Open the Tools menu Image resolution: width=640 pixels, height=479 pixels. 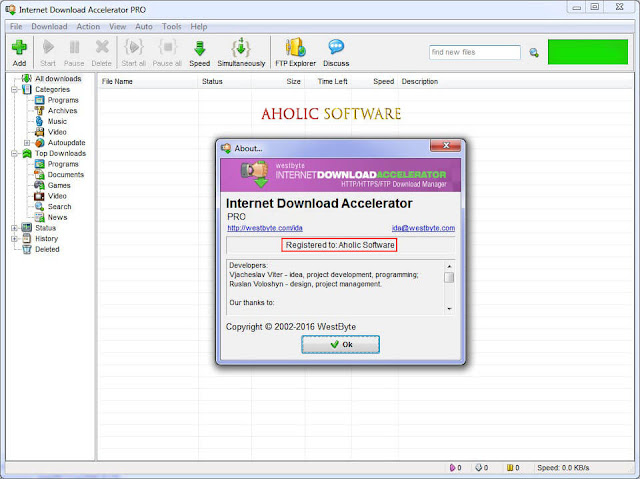point(171,27)
